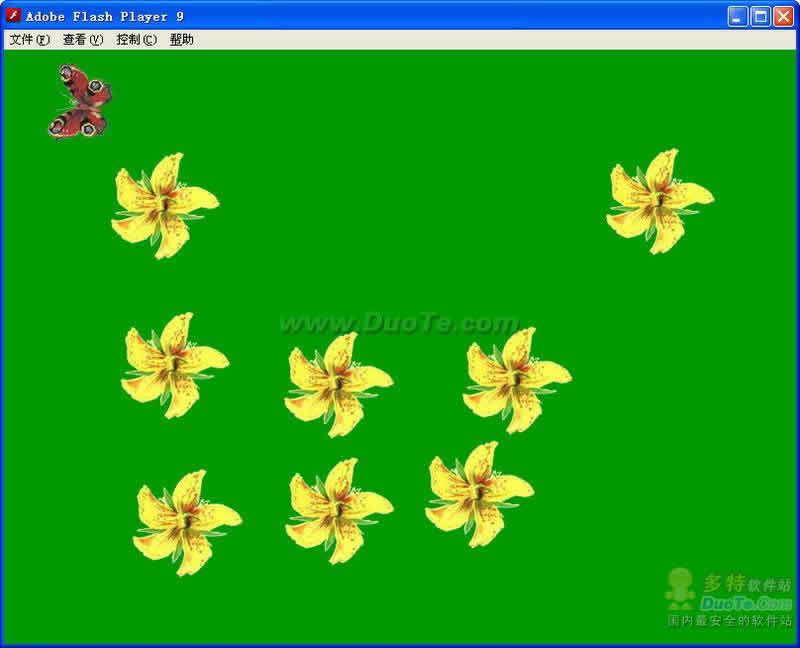Click the bottom-center lily flower
Viewport: 800px width, 648px height.
[x=339, y=511]
